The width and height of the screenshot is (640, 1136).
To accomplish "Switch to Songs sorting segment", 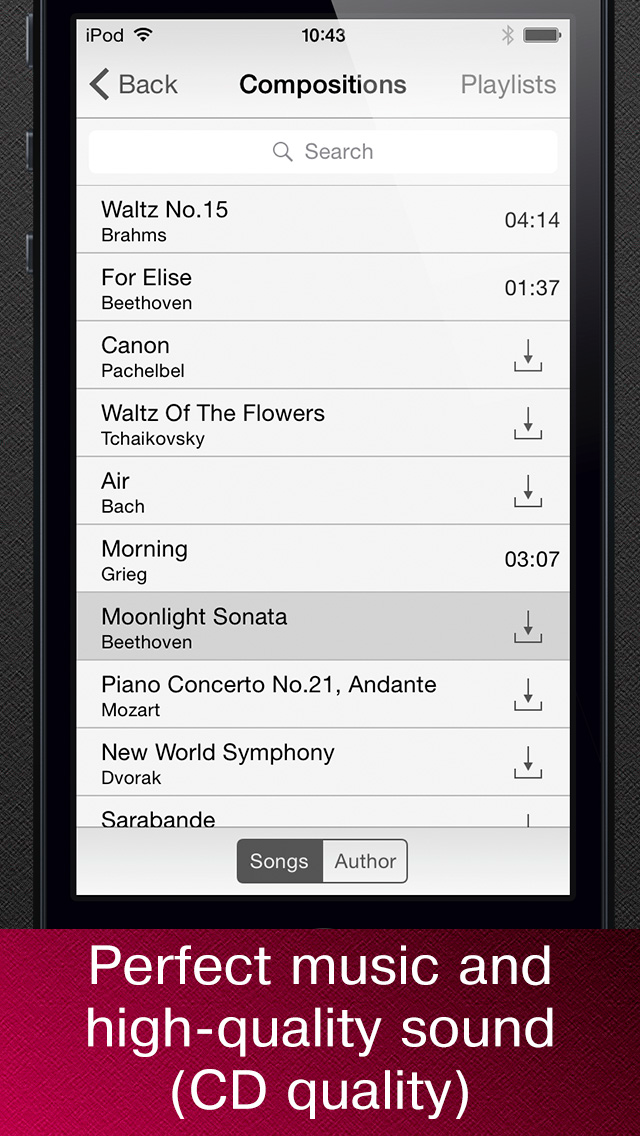I will pyautogui.click(x=279, y=861).
